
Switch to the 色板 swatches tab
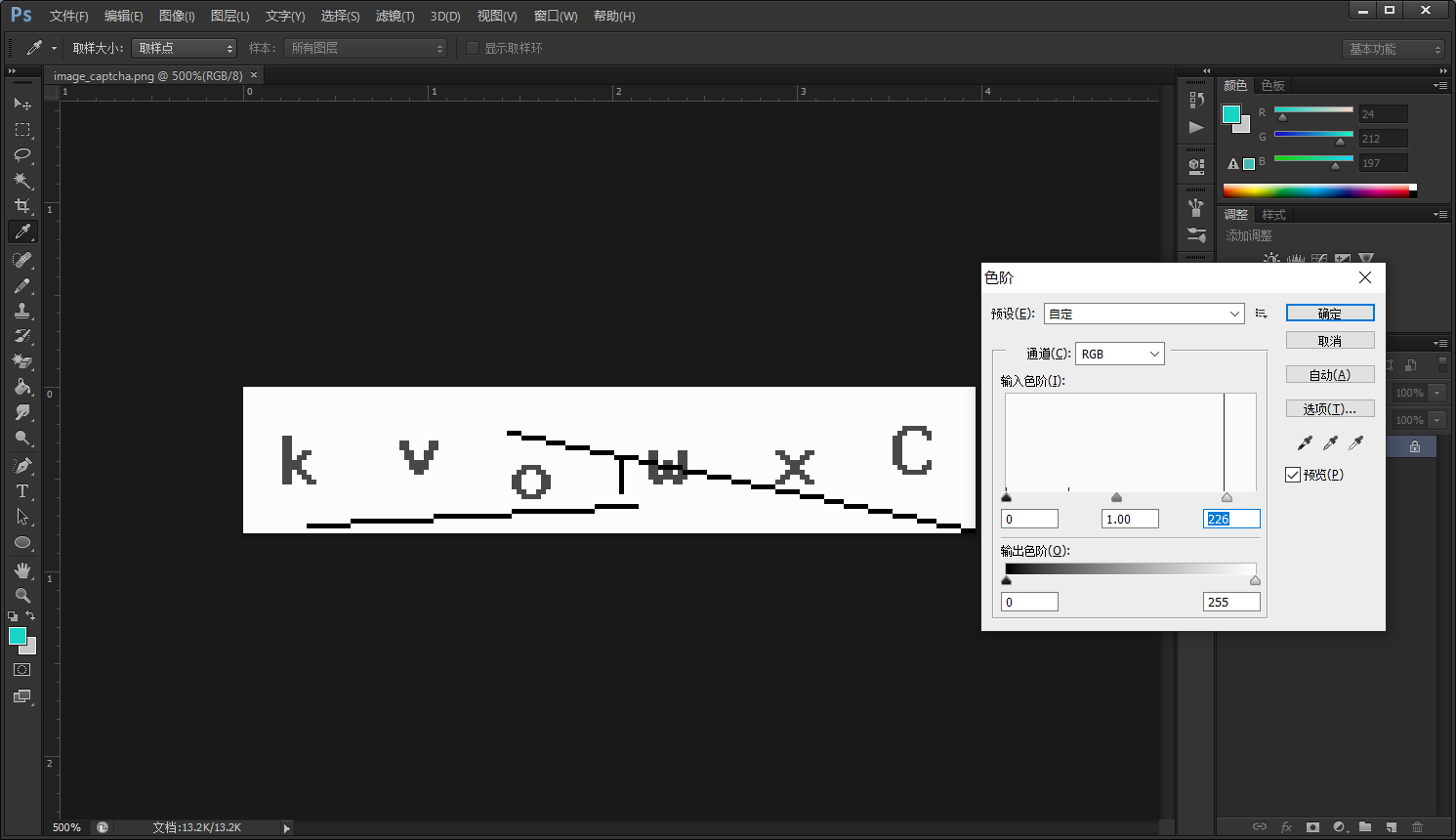tap(1272, 86)
